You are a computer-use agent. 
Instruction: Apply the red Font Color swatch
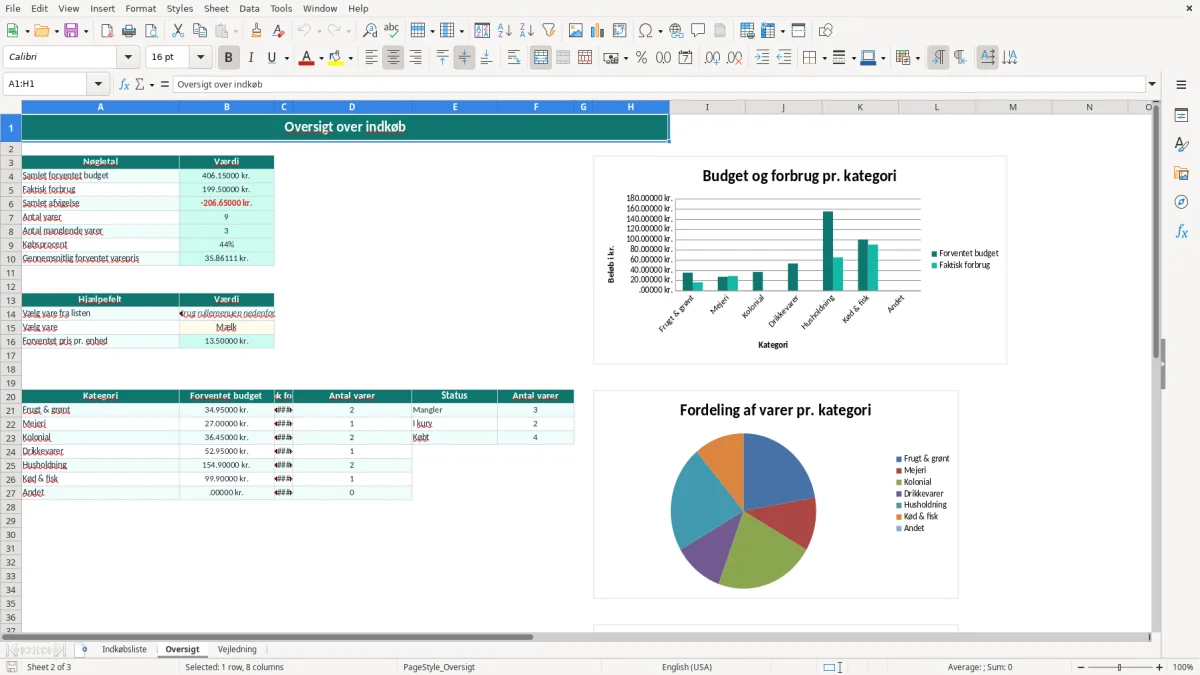(306, 58)
